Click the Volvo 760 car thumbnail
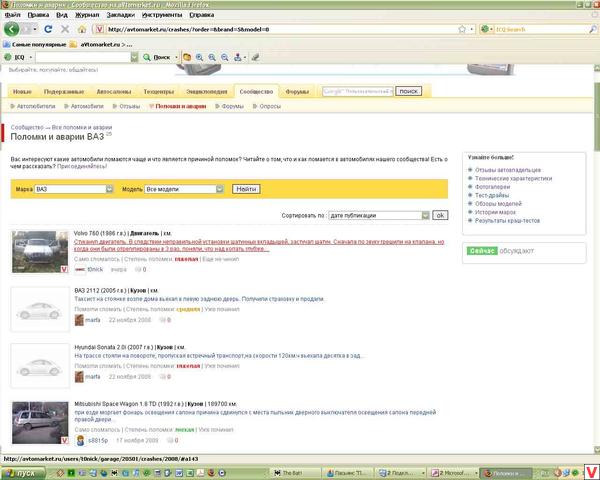This screenshot has height=480, width=600. (40, 251)
